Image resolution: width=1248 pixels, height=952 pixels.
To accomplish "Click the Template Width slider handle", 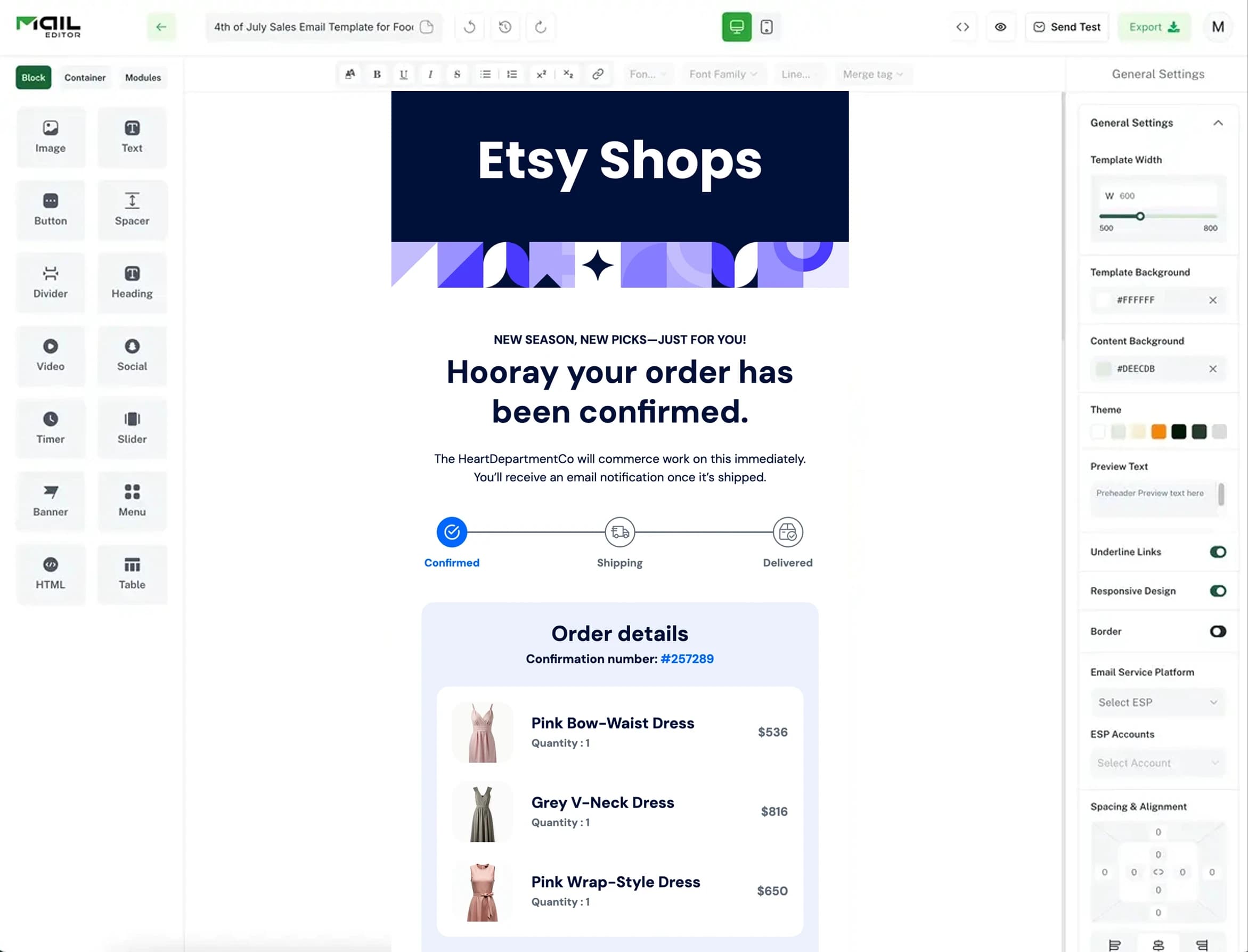I will 1140,217.
